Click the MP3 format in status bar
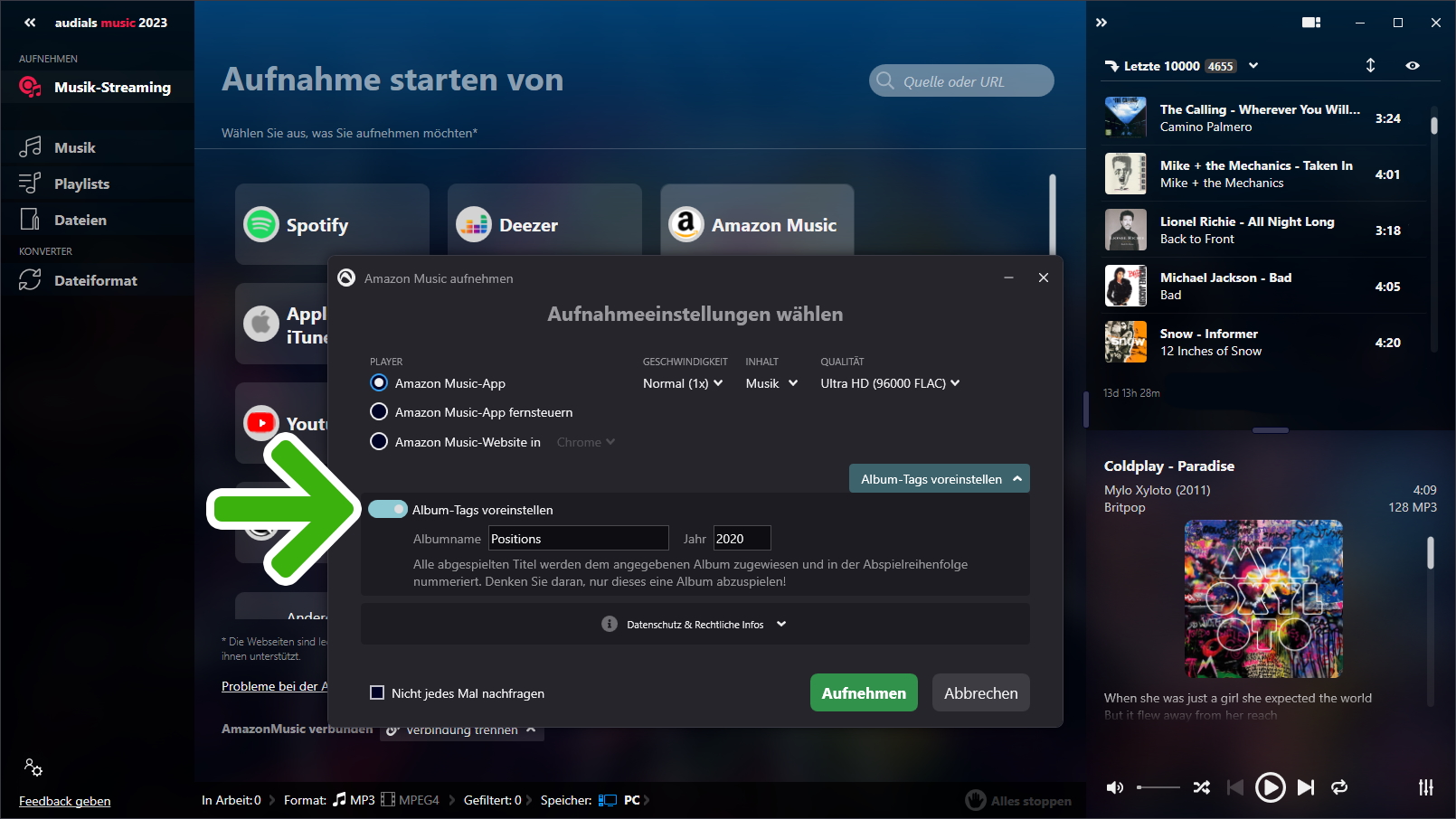 [x=354, y=800]
